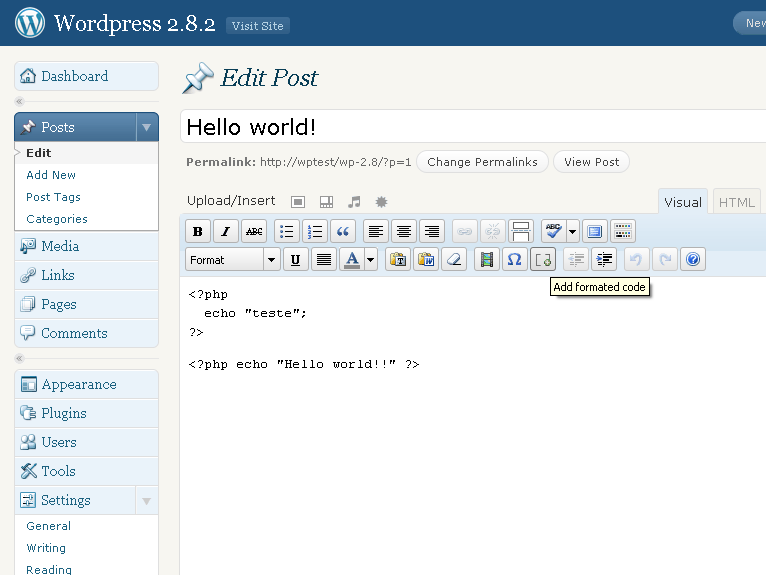This screenshot has width=766, height=575.
Task: Expand the spellchecker language dropdown arrow
Action: point(573,232)
